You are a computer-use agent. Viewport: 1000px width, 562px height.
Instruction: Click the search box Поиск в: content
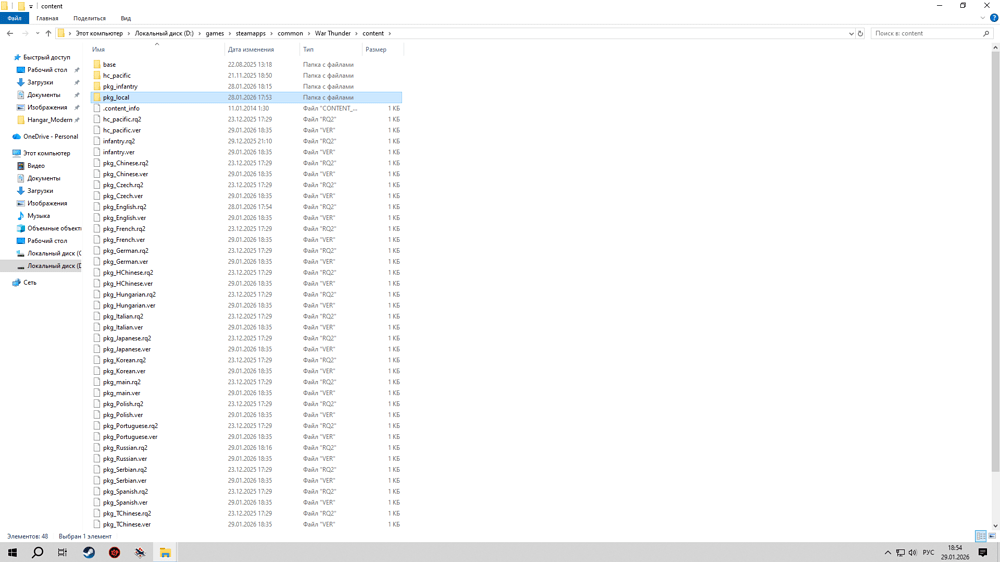click(925, 33)
